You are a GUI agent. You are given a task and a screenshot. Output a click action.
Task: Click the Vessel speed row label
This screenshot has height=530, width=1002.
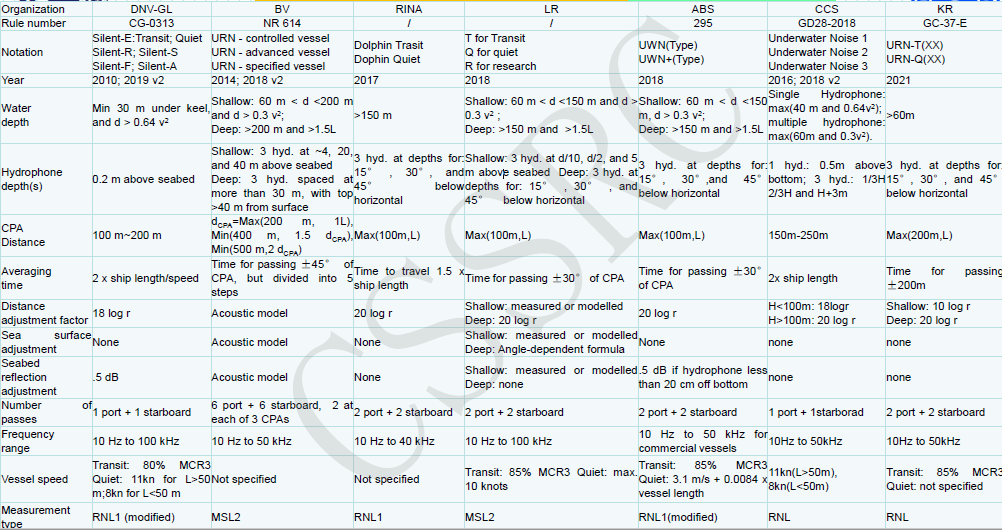(x=46, y=479)
